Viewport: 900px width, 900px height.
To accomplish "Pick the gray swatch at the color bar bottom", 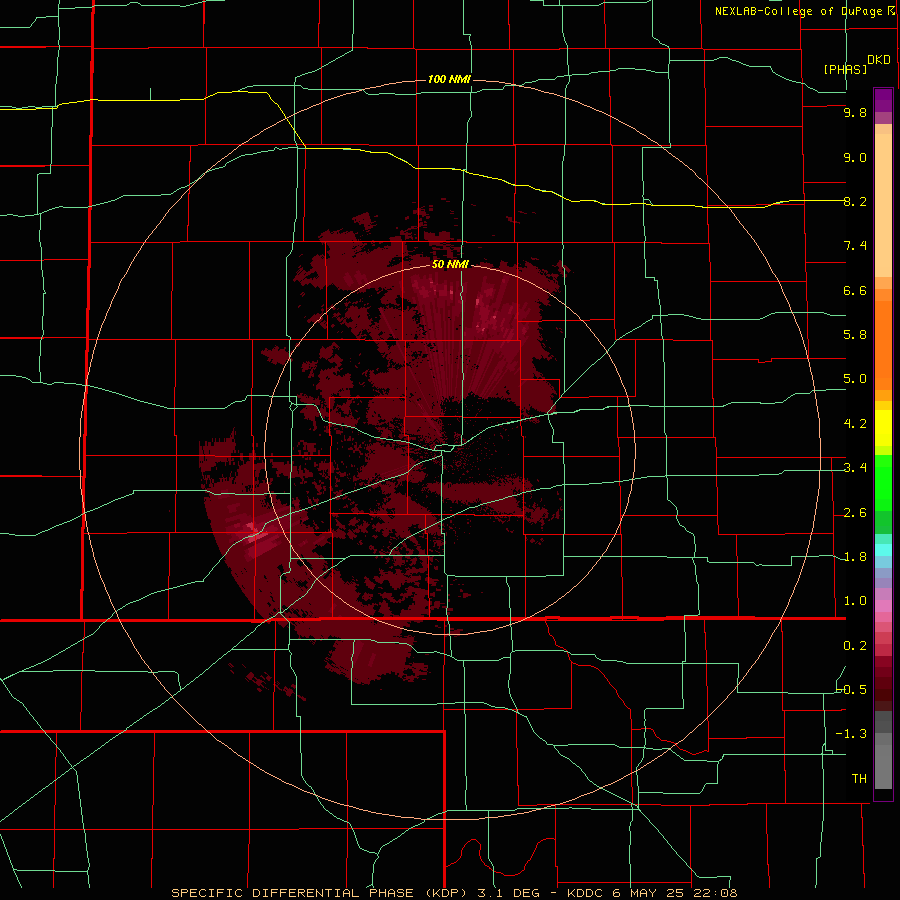I will tap(883, 766).
